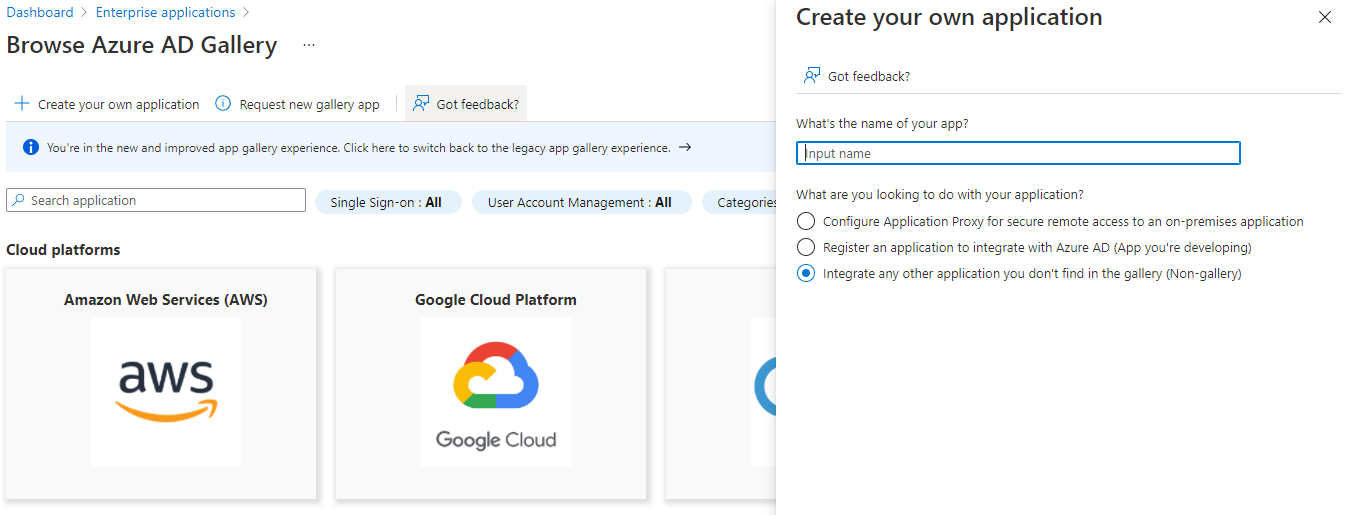Click the blue info icon in the banner
Image resolution: width=1353 pixels, height=515 pixels.
point(31,148)
